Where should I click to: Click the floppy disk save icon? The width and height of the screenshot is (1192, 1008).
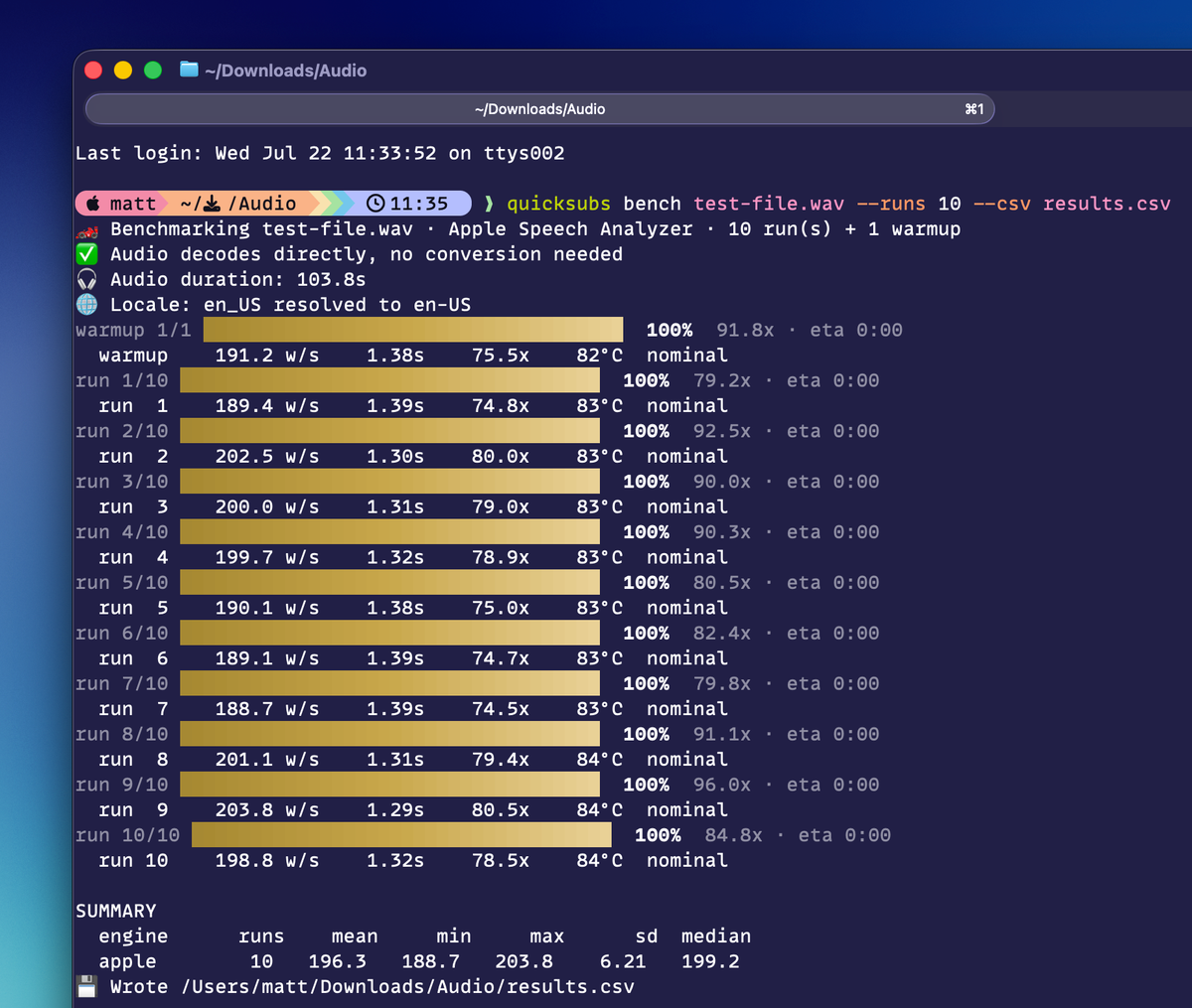point(87,986)
